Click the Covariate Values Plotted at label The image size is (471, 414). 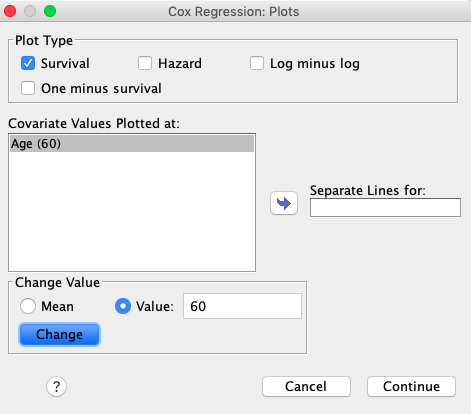(x=94, y=123)
